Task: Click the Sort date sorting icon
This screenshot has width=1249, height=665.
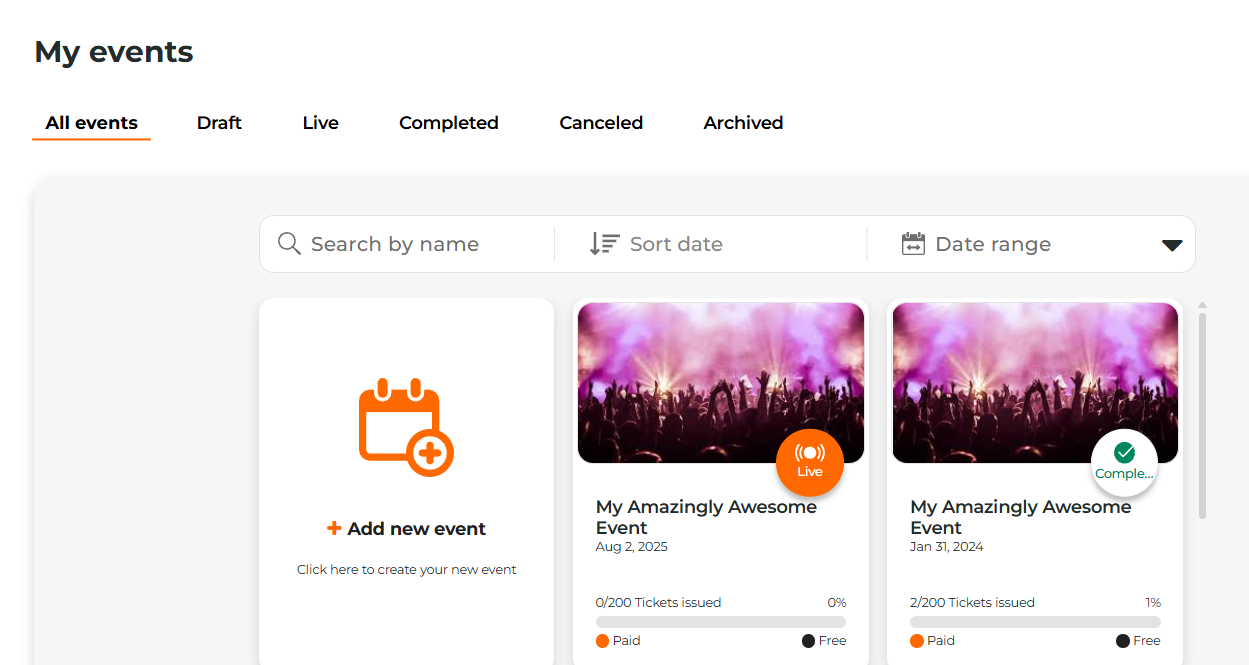Action: (x=603, y=243)
